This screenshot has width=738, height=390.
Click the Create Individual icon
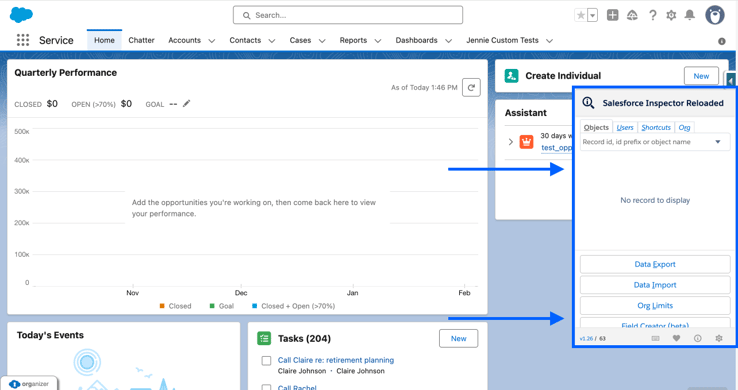click(512, 76)
